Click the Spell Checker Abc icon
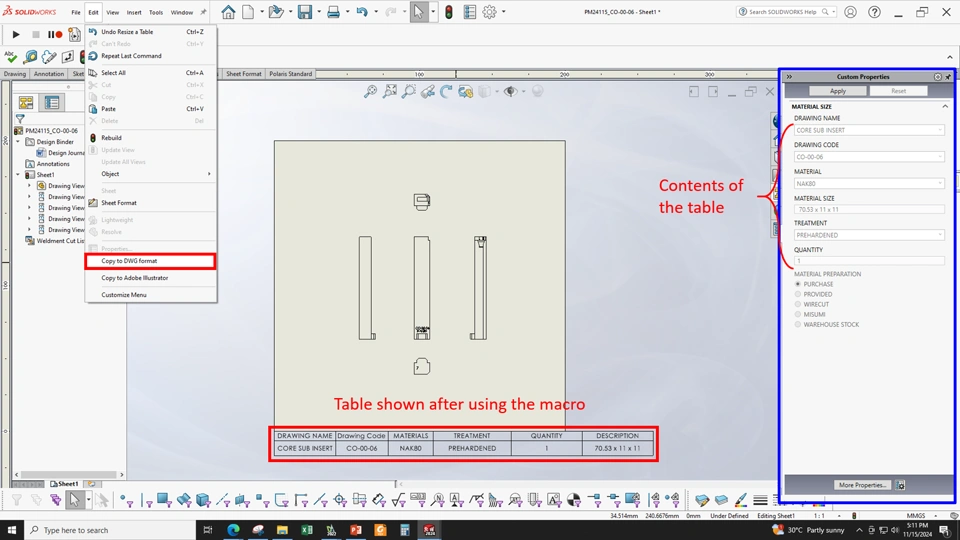The image size is (960, 540). click(11, 57)
